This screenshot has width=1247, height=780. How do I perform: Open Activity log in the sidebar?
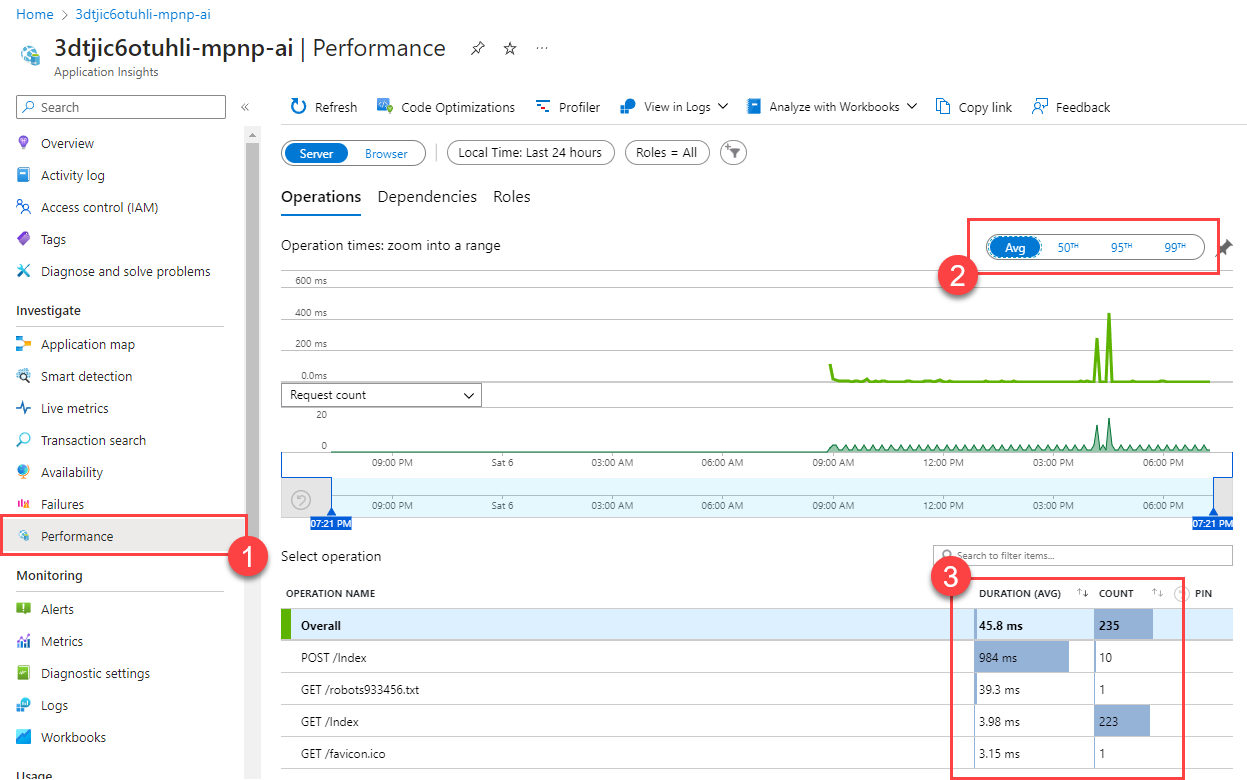point(72,175)
